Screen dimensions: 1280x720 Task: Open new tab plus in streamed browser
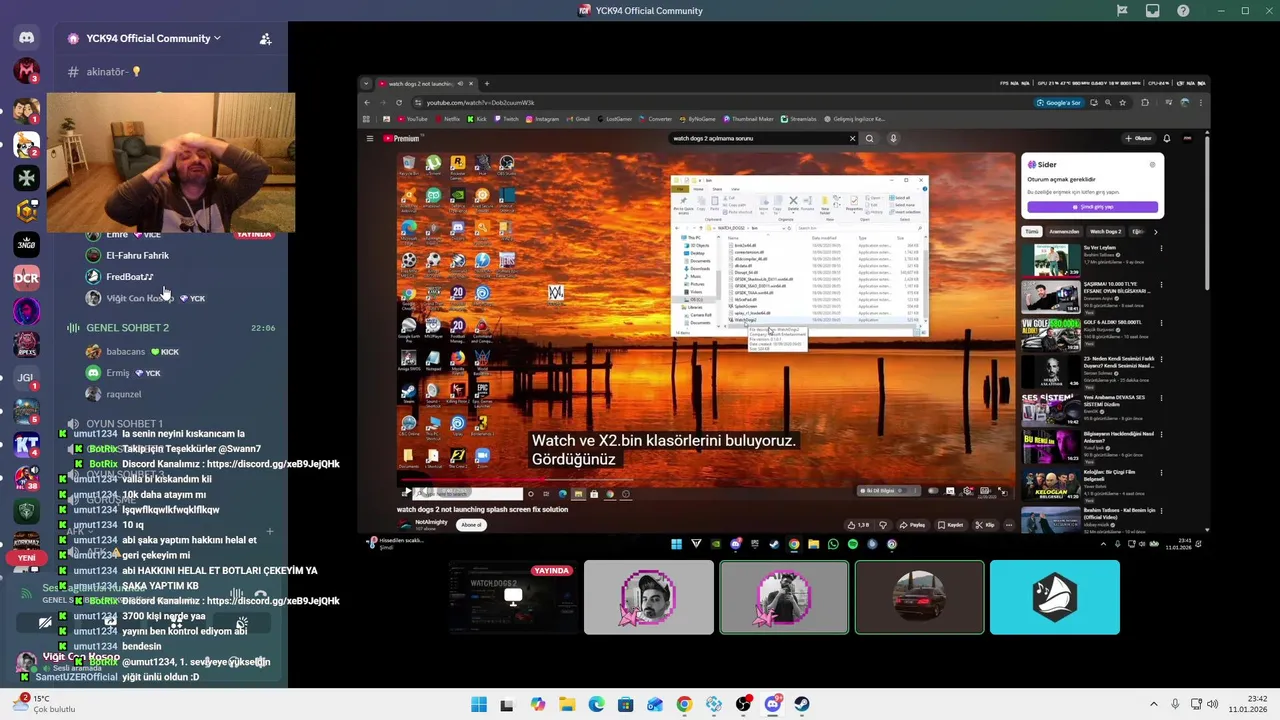[x=487, y=84]
